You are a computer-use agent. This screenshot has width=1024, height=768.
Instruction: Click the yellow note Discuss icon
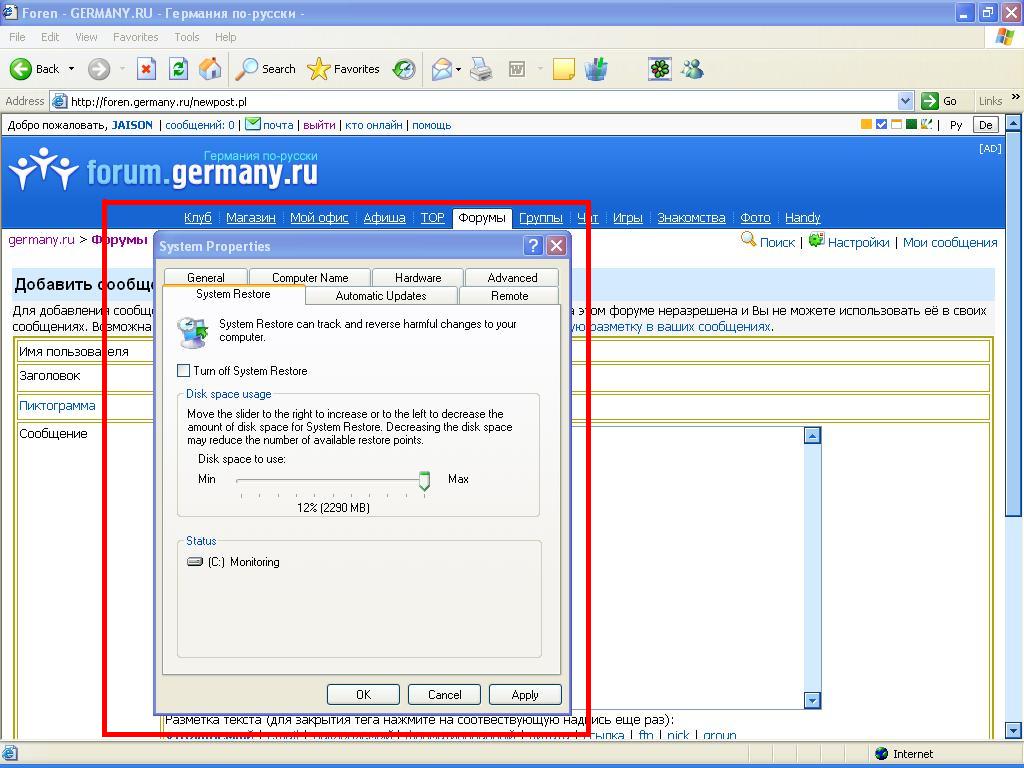click(564, 69)
